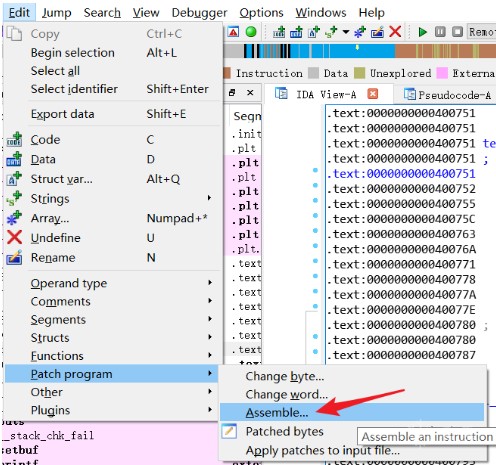Choose Select all menu entry
The width and height of the screenshot is (496, 465).
tap(113, 71)
